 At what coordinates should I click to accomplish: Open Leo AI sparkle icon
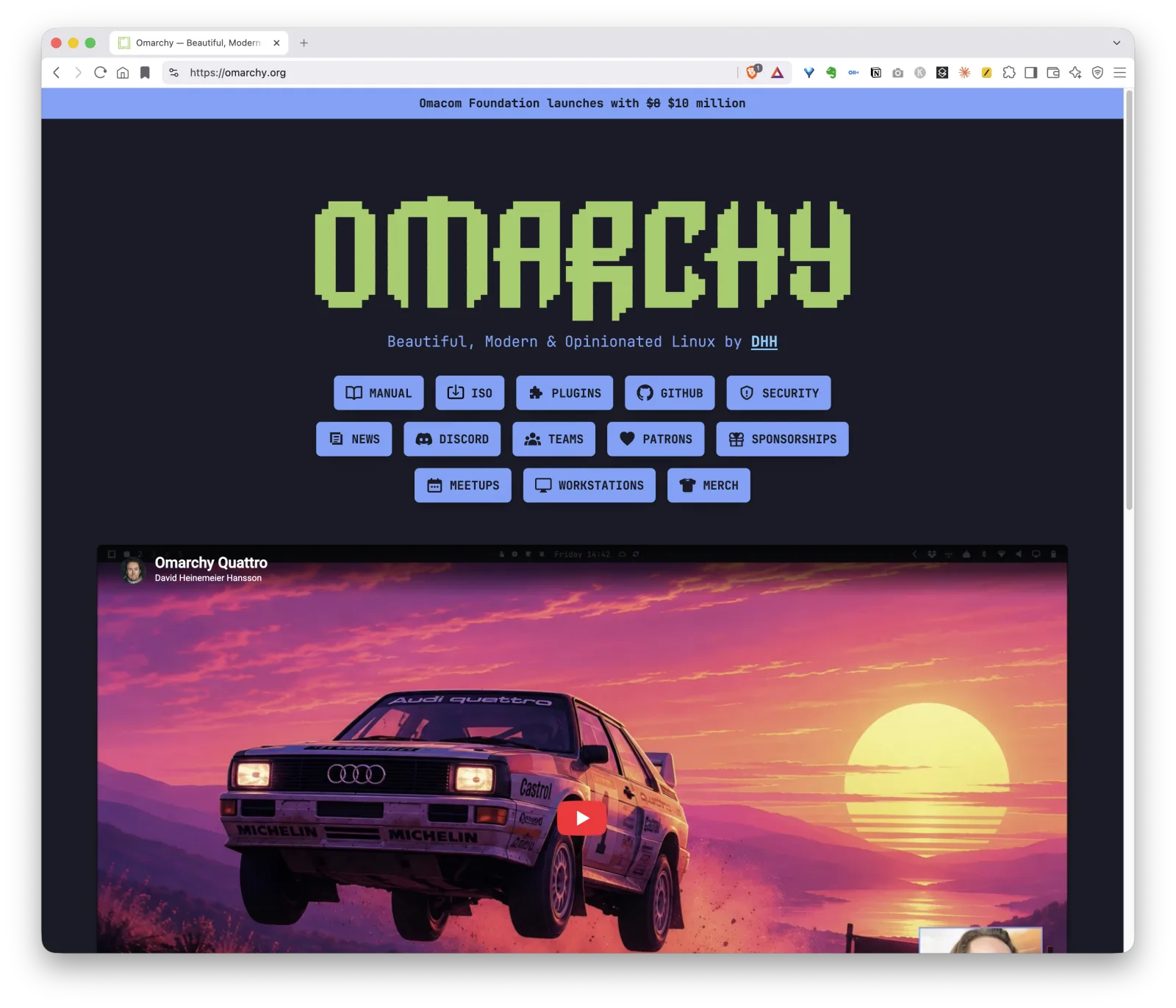coord(1075,72)
